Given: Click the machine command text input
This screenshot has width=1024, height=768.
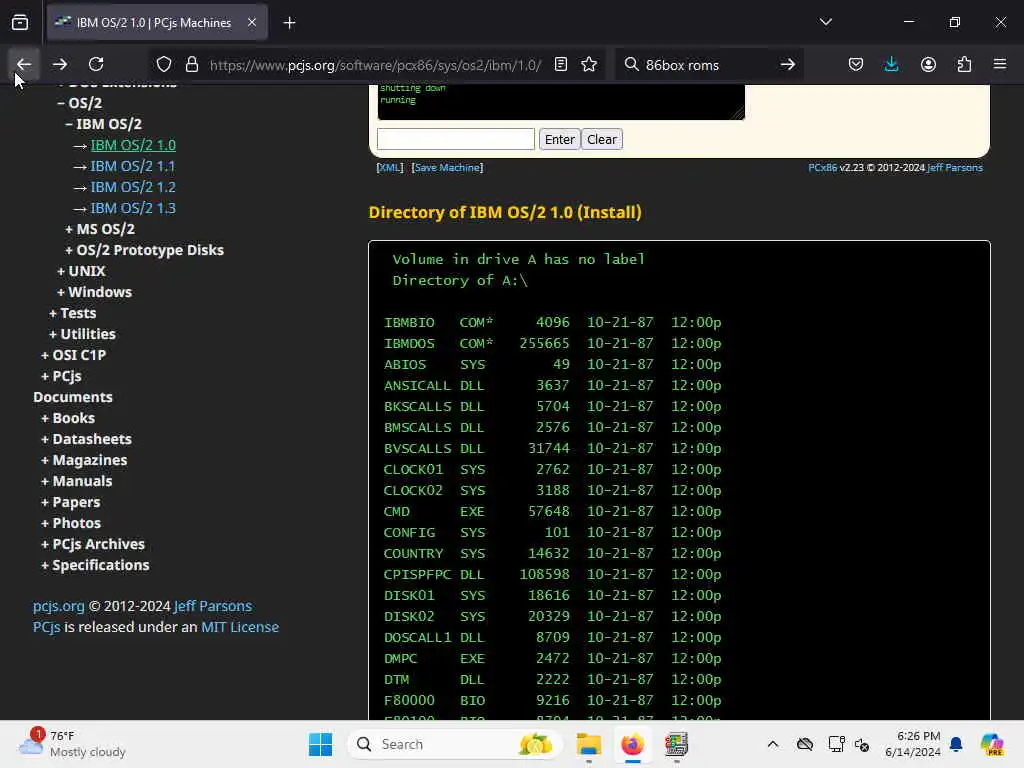Looking at the screenshot, I should (x=456, y=139).
